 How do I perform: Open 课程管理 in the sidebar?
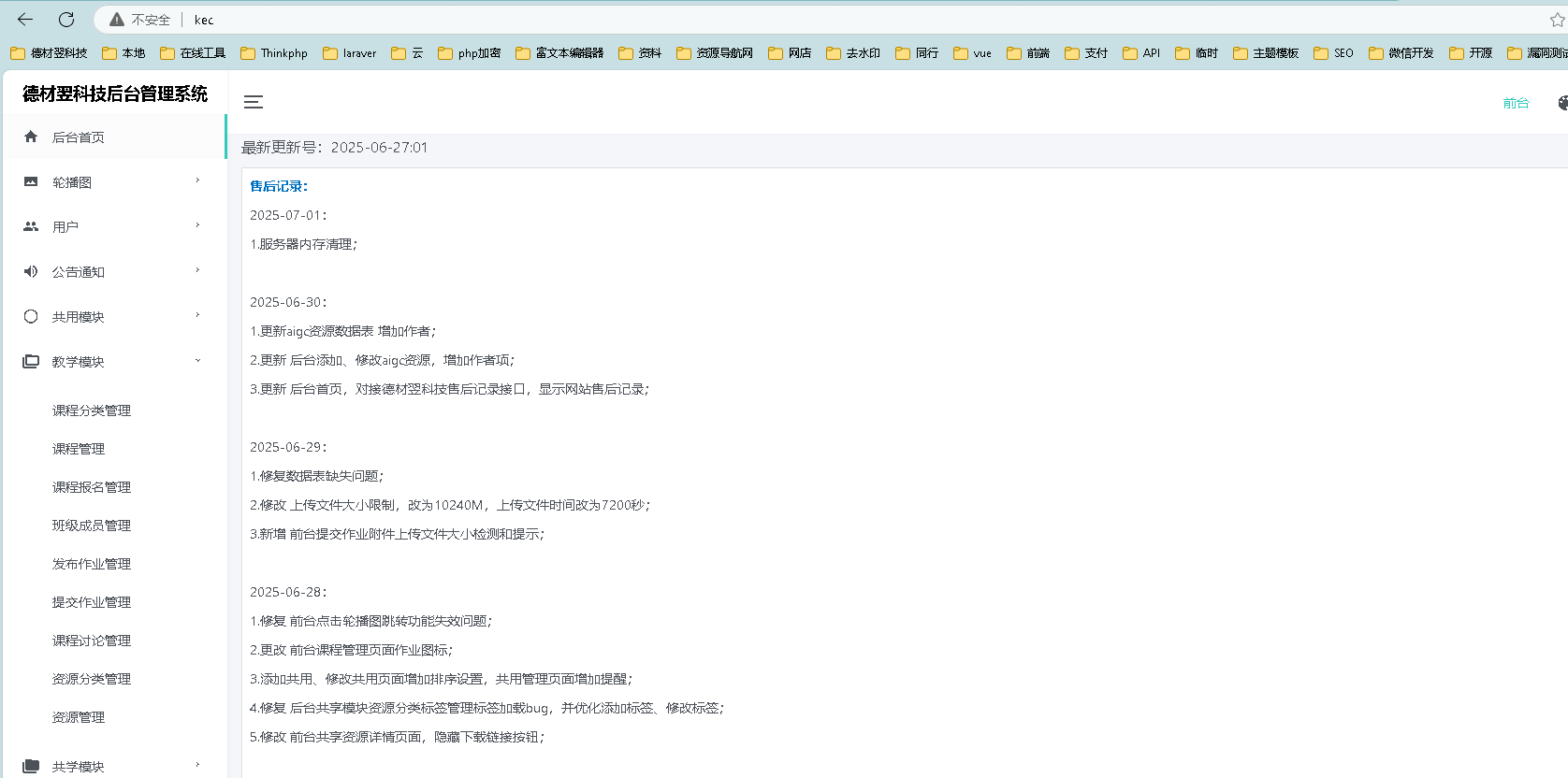(79, 449)
